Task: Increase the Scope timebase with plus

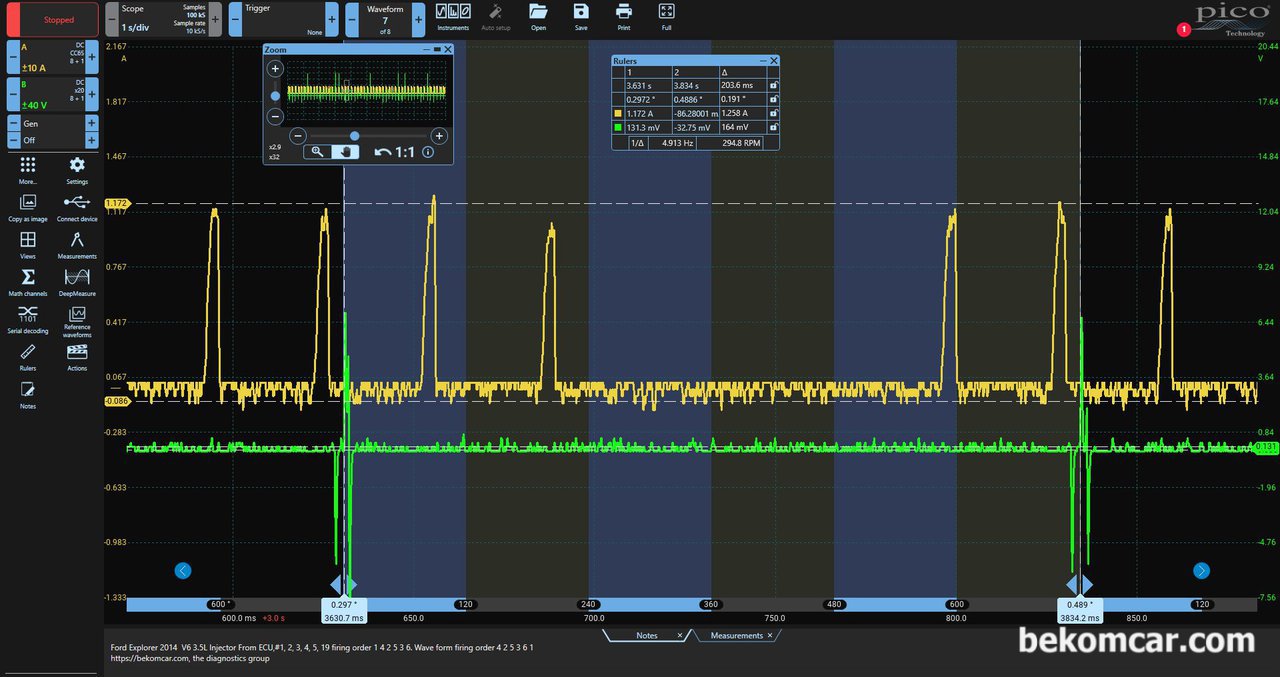Action: point(215,19)
